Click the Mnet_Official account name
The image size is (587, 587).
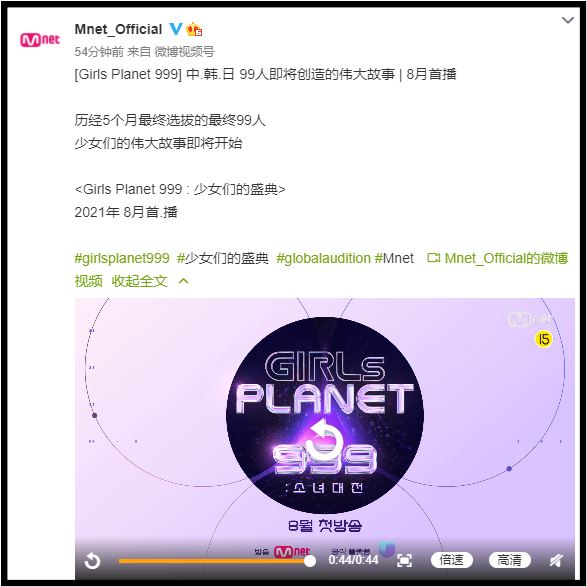(x=118, y=29)
